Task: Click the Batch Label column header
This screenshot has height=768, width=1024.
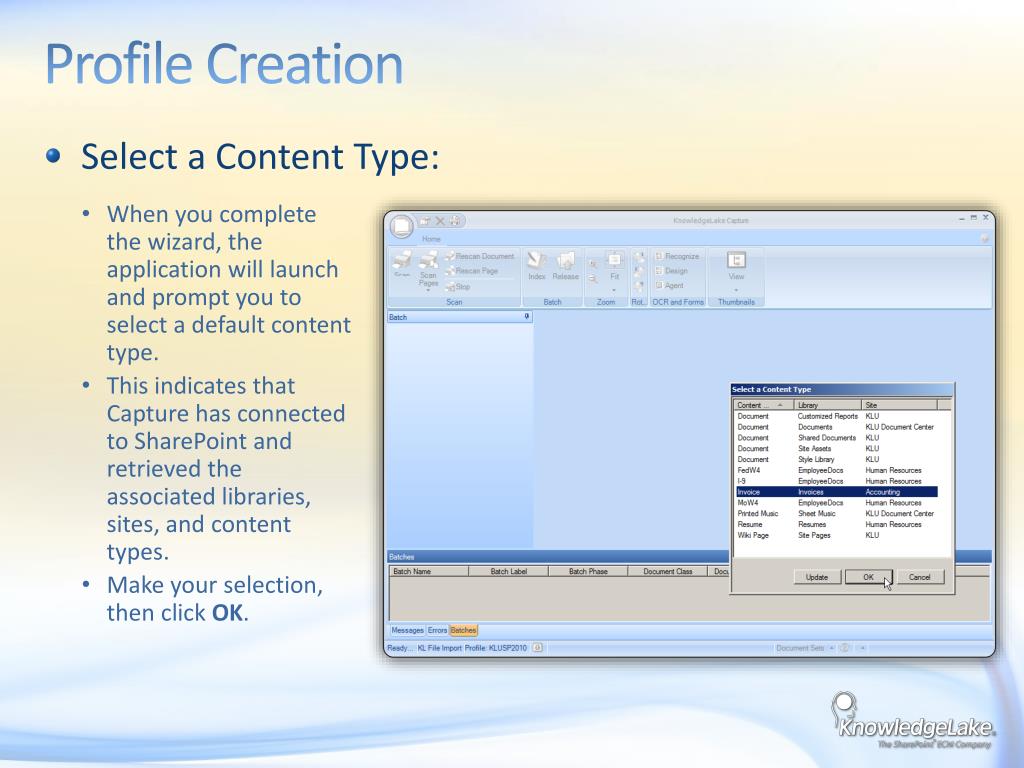Action: [x=509, y=571]
